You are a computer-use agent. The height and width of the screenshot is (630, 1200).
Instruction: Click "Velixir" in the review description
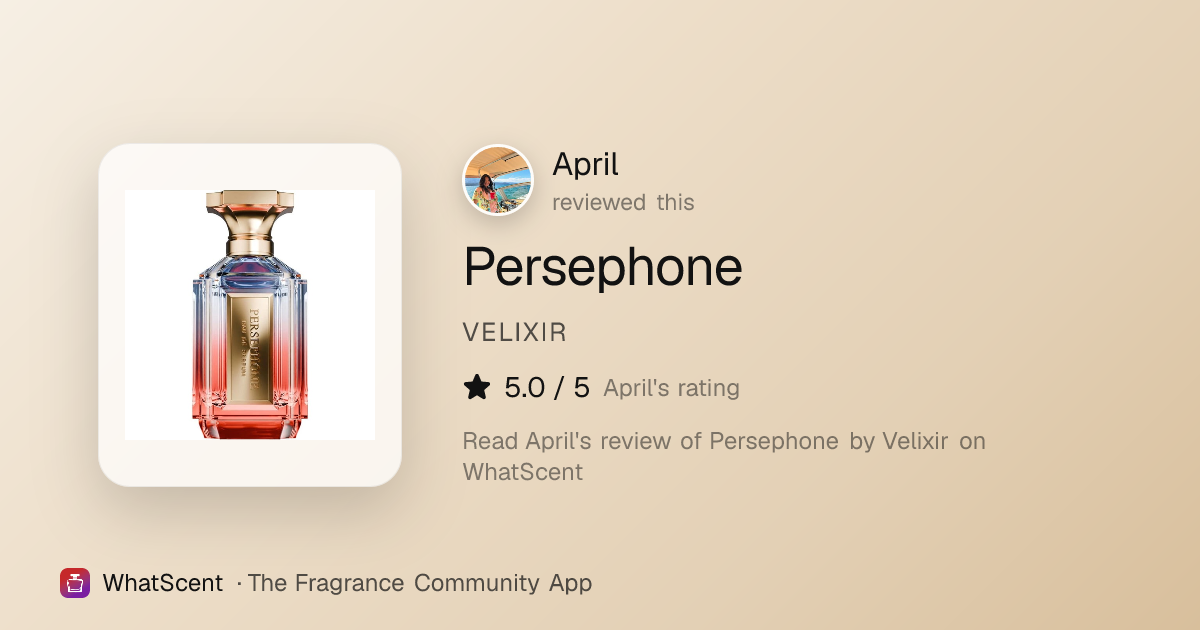[915, 441]
